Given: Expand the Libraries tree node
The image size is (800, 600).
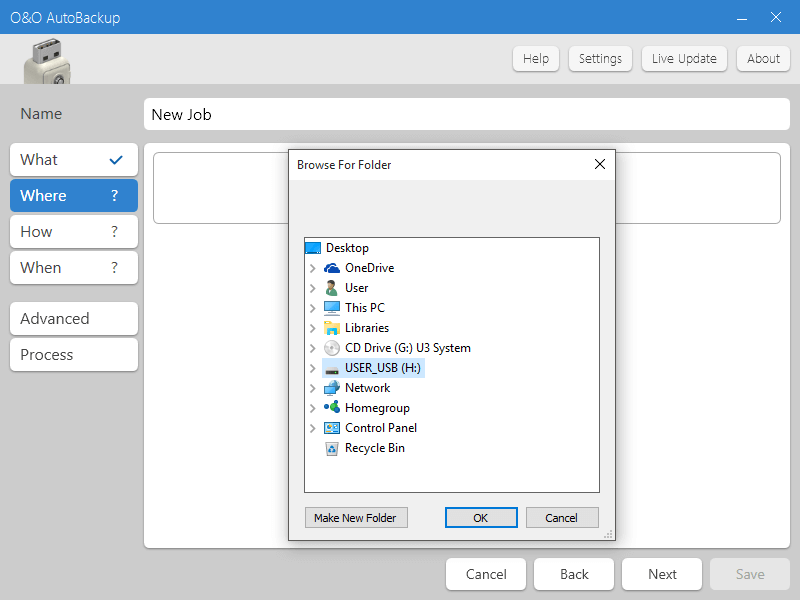Looking at the screenshot, I should [x=313, y=328].
